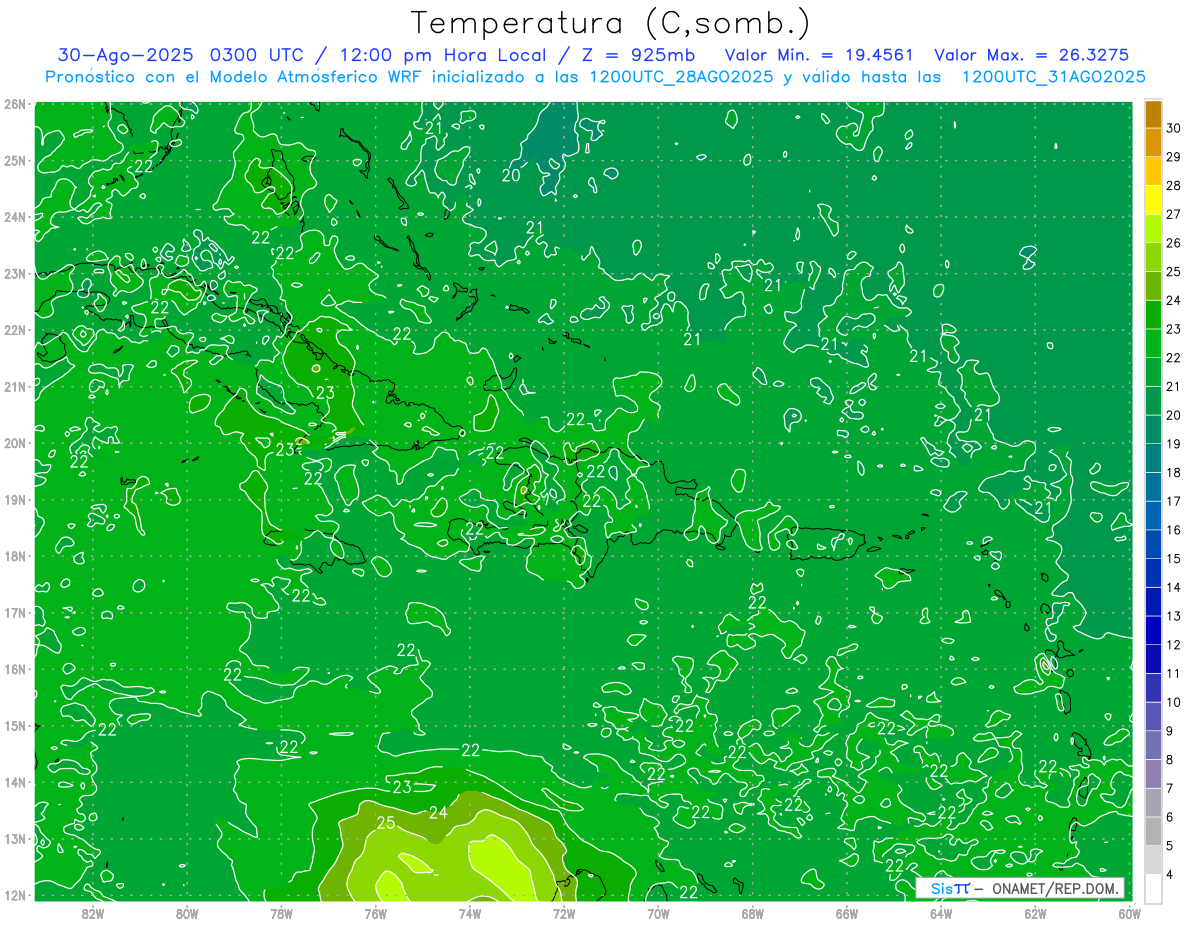
Task: Click the color-scale label "4"
Action: [1170, 875]
